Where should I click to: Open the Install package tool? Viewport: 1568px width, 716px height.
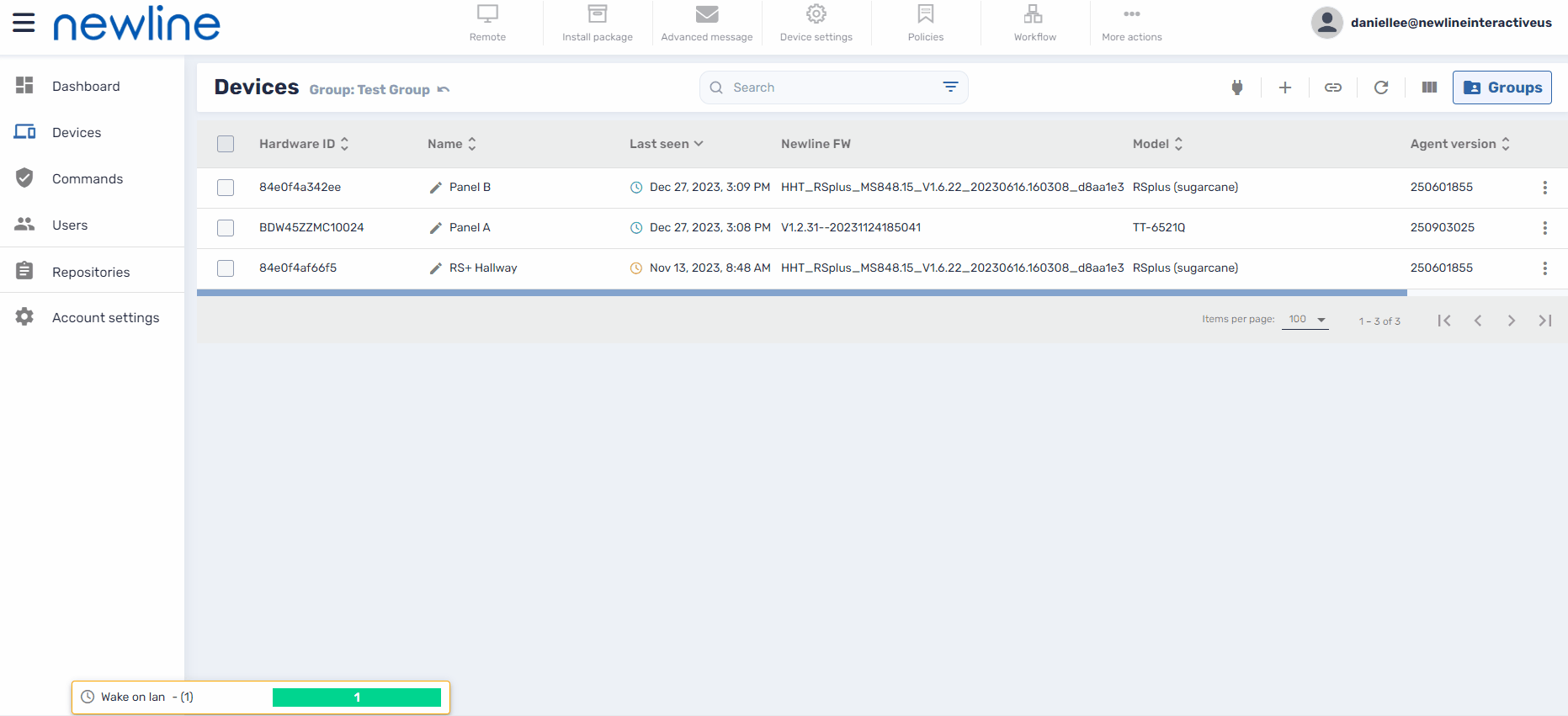click(598, 24)
